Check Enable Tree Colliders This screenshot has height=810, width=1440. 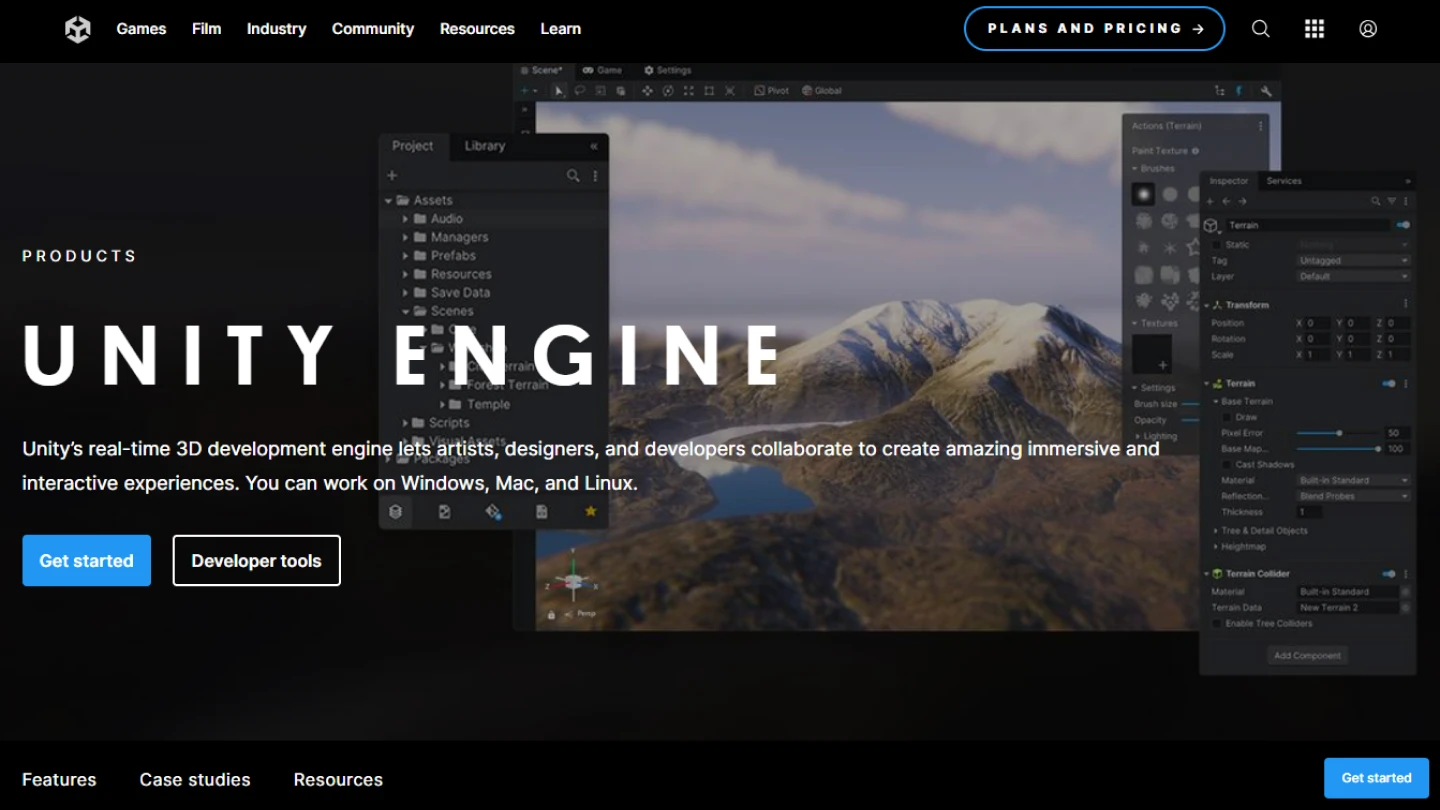coord(1217,624)
